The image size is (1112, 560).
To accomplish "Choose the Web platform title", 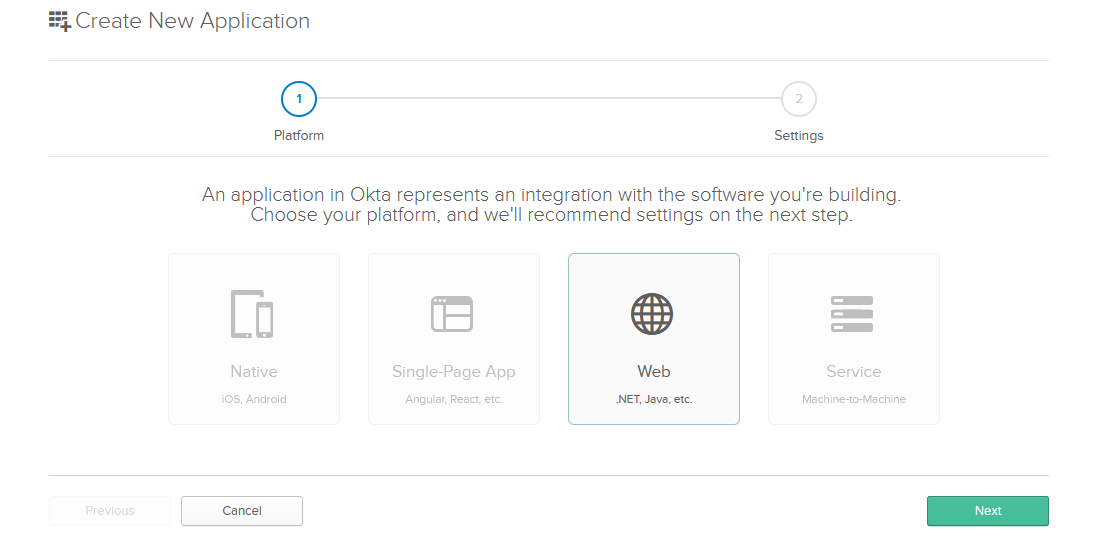I will tap(654, 371).
